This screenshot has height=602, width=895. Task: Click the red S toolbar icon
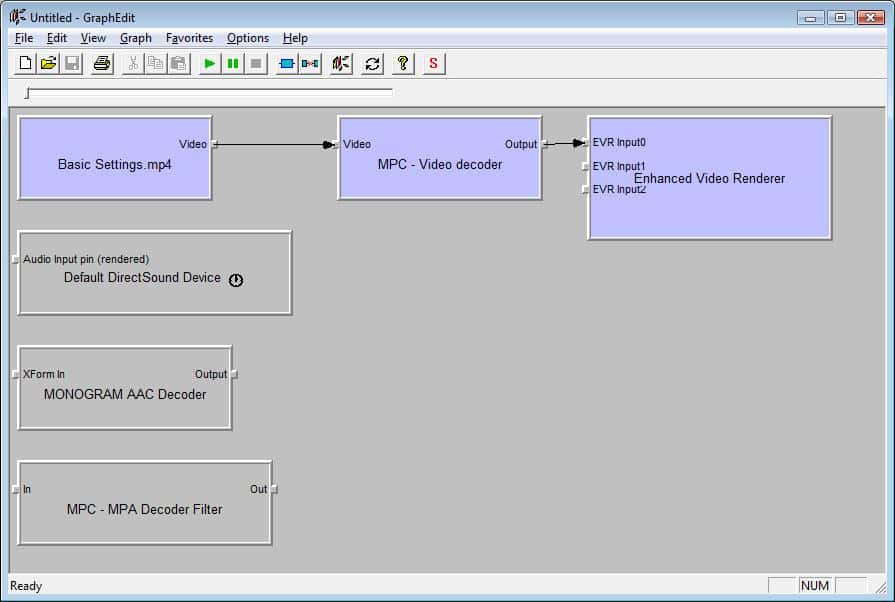coord(433,64)
